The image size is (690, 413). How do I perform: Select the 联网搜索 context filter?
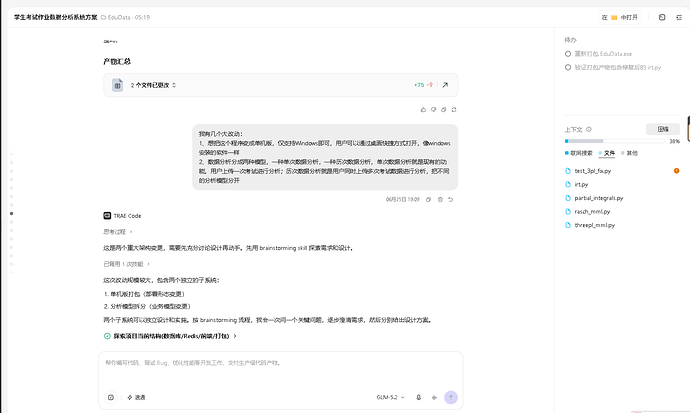(579, 153)
